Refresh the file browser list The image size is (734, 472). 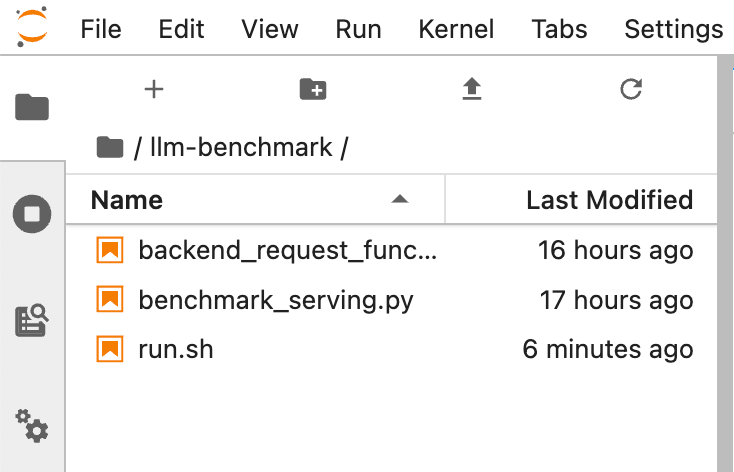[631, 89]
